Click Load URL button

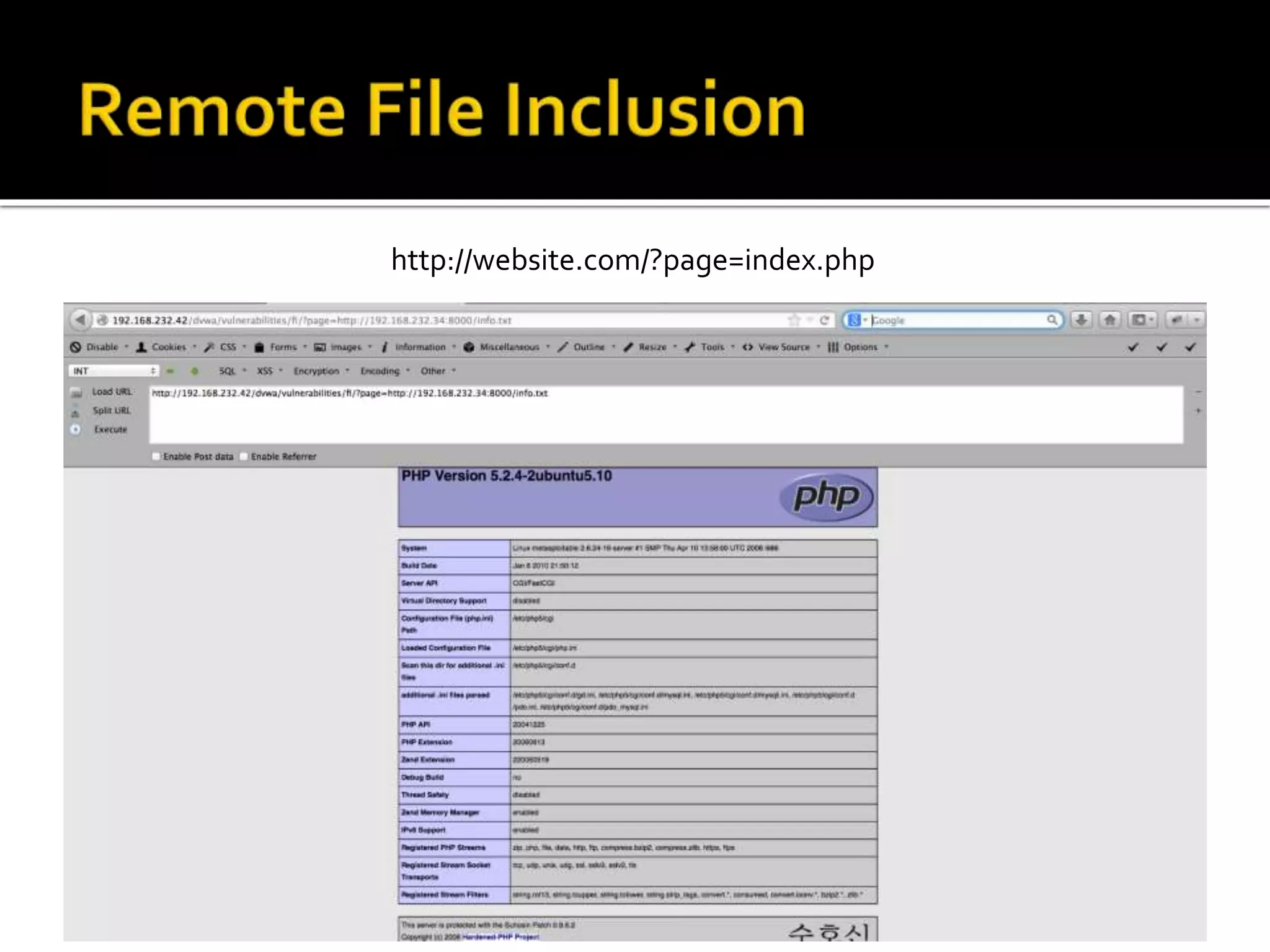112,392
